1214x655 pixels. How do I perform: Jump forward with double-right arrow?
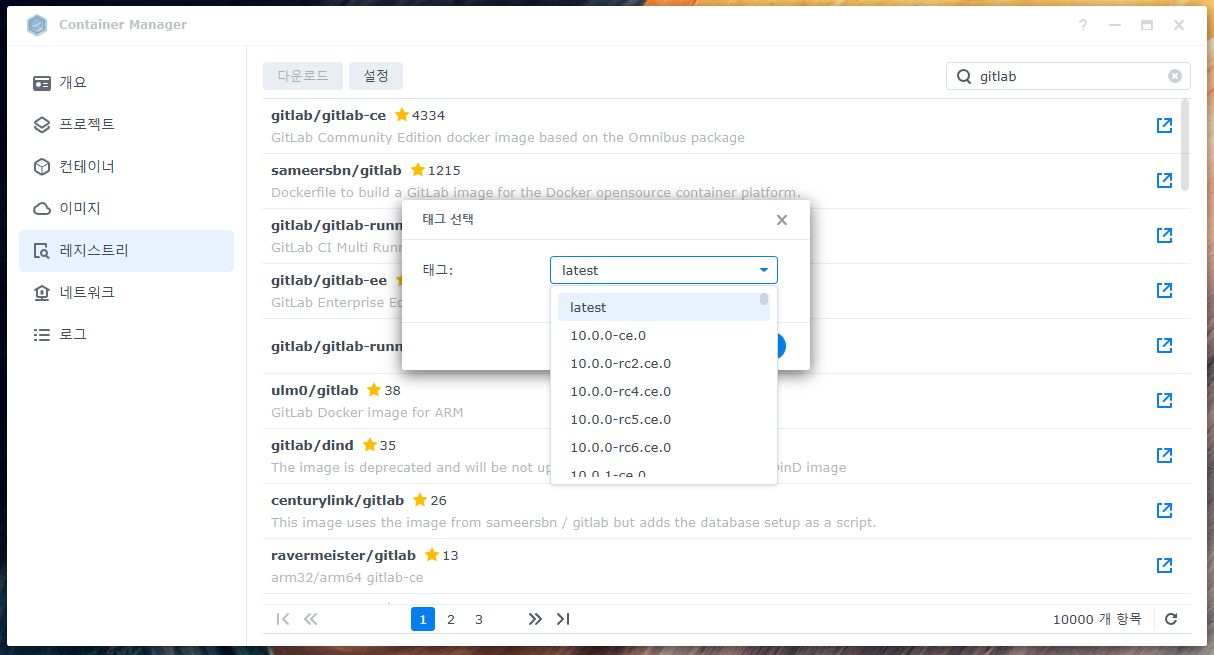pos(535,619)
